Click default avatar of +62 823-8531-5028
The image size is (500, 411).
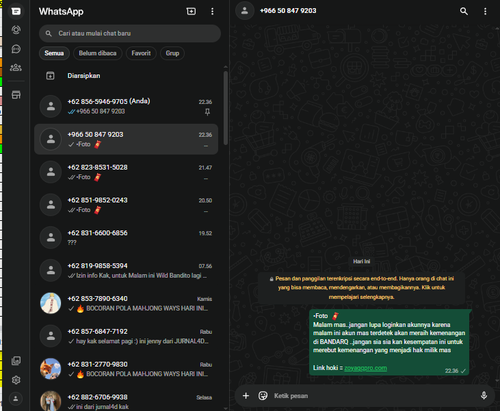(51, 172)
